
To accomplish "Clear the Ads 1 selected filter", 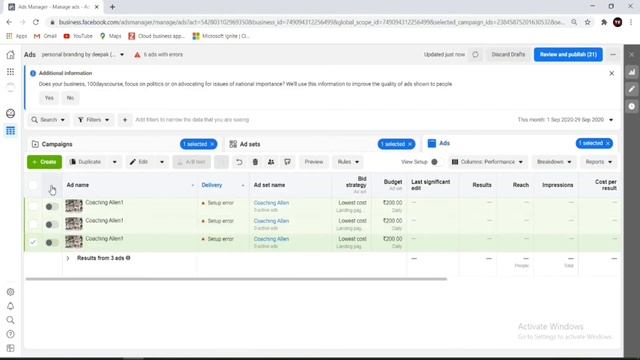I will pyautogui.click(x=608, y=143).
